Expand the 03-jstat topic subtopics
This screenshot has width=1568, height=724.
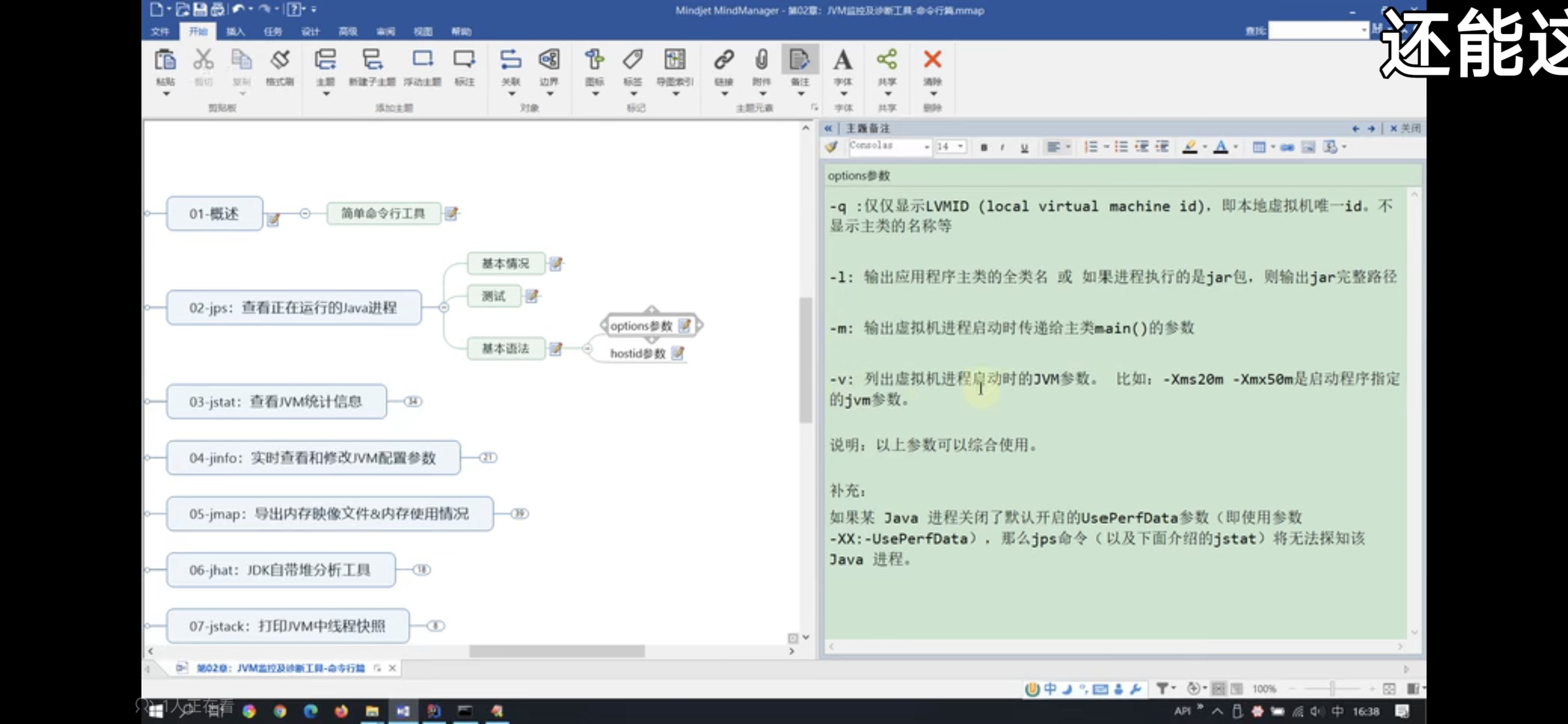click(413, 401)
